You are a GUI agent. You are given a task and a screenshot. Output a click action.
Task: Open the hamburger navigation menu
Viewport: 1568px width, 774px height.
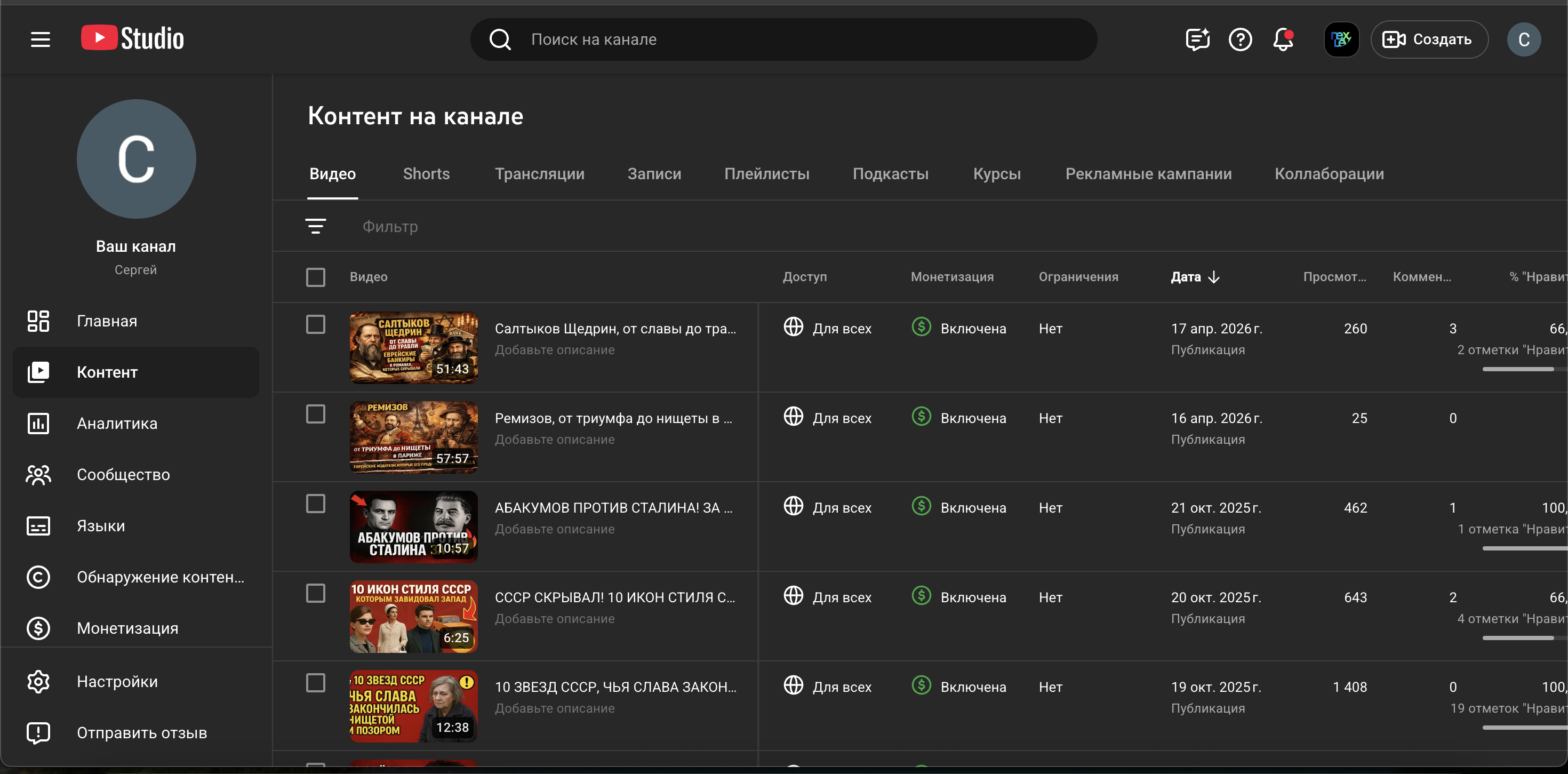coord(40,39)
